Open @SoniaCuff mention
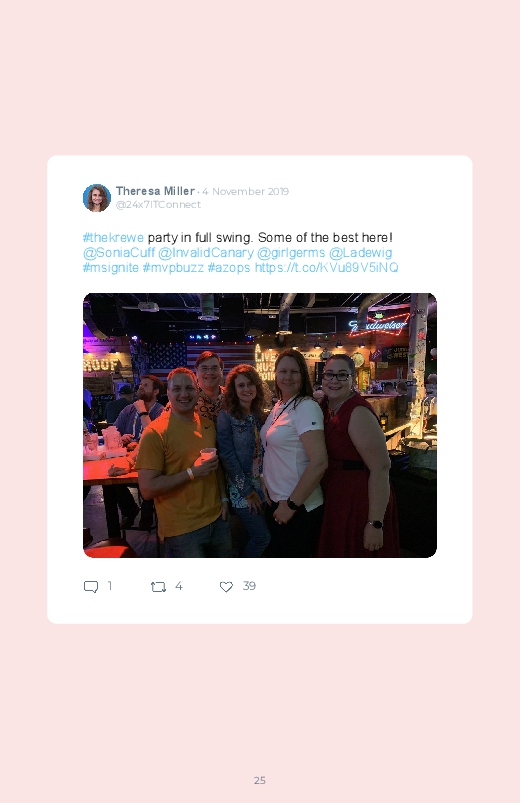Image resolution: width=520 pixels, height=803 pixels. [x=119, y=252]
